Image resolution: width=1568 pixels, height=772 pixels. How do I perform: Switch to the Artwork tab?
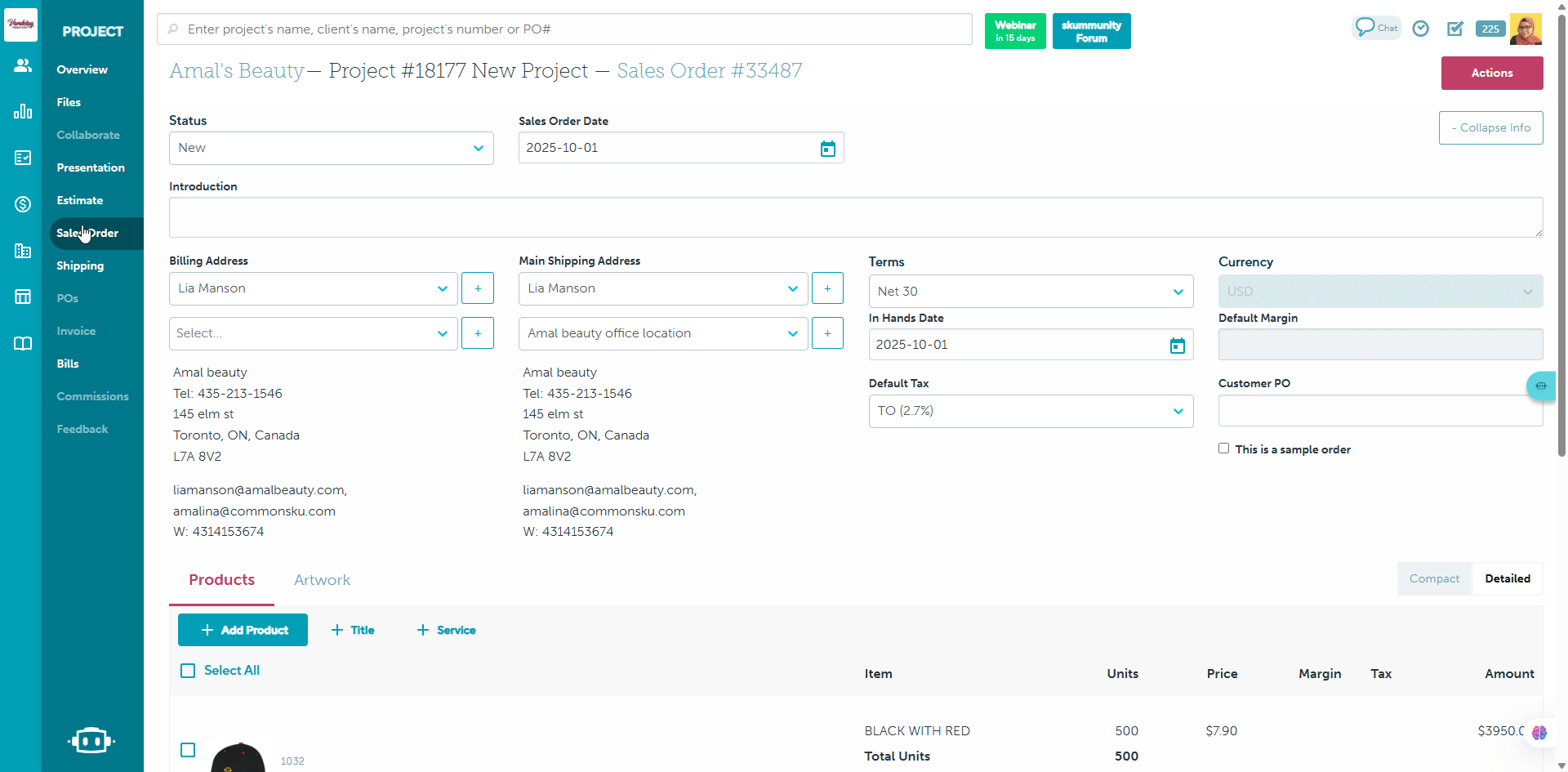click(x=322, y=580)
